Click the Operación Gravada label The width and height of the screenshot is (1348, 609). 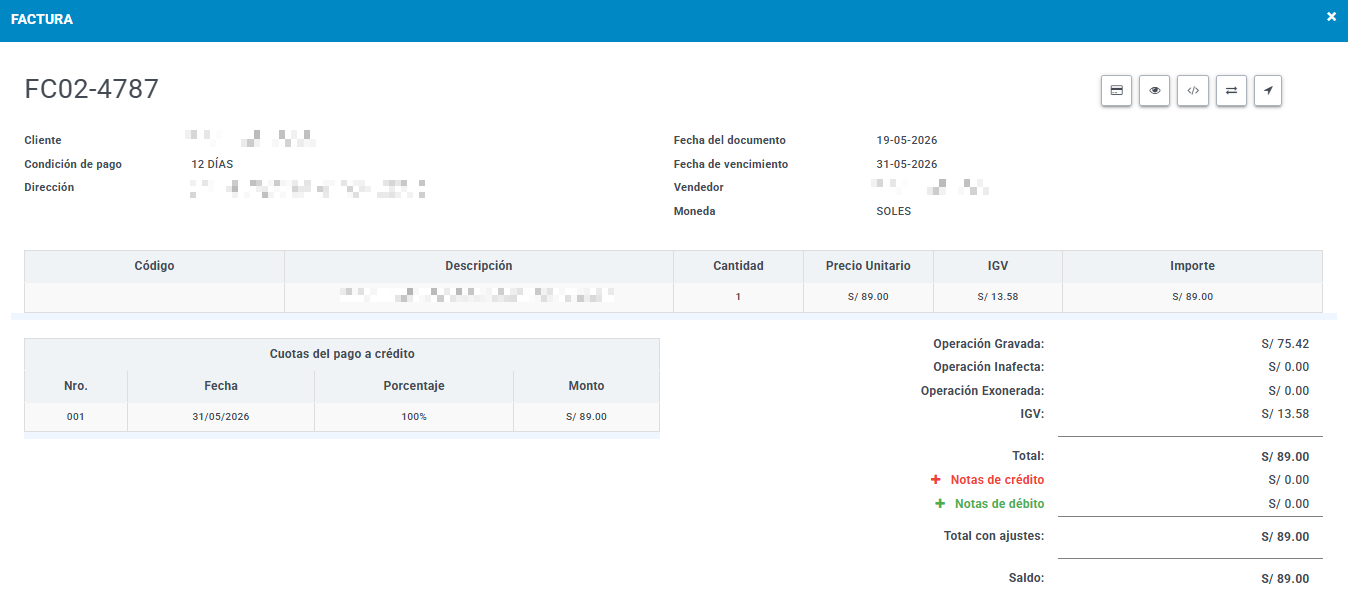pyautogui.click(x=989, y=344)
